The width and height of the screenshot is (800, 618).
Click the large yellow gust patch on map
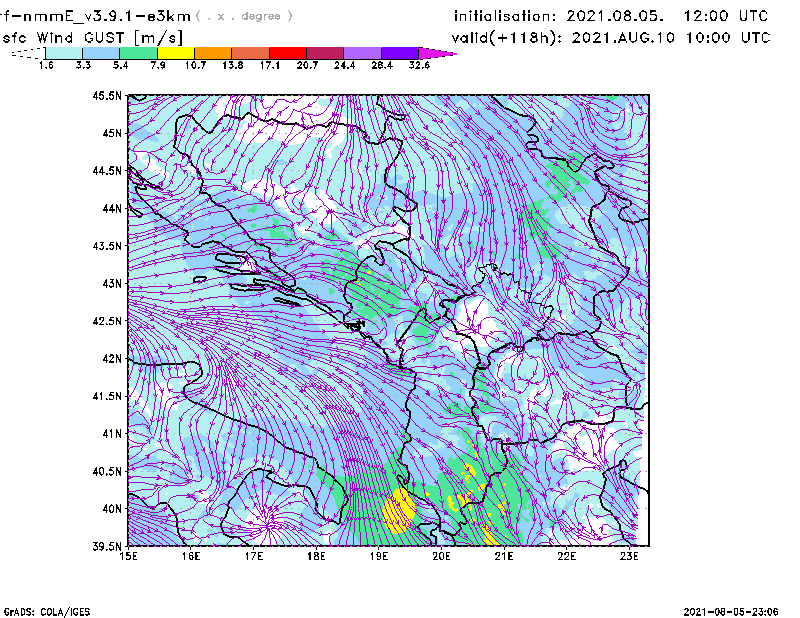(x=398, y=508)
